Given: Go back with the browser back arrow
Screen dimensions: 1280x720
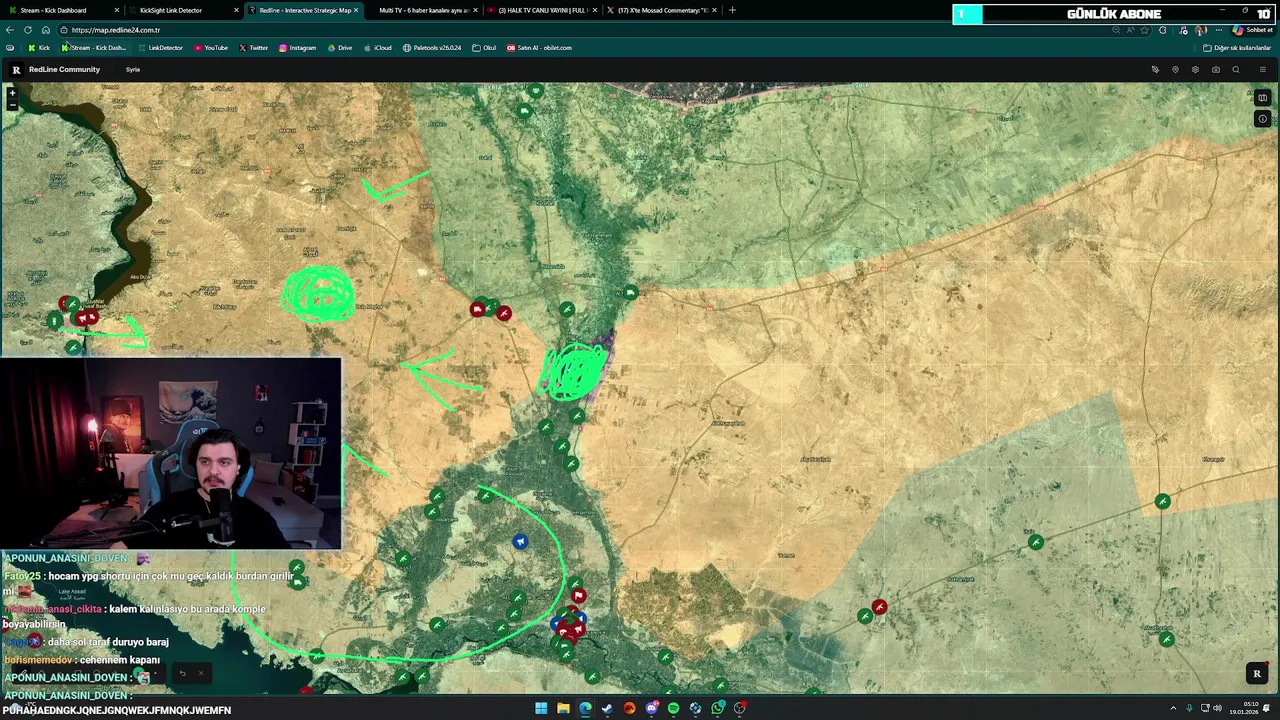Looking at the screenshot, I should [x=10, y=30].
